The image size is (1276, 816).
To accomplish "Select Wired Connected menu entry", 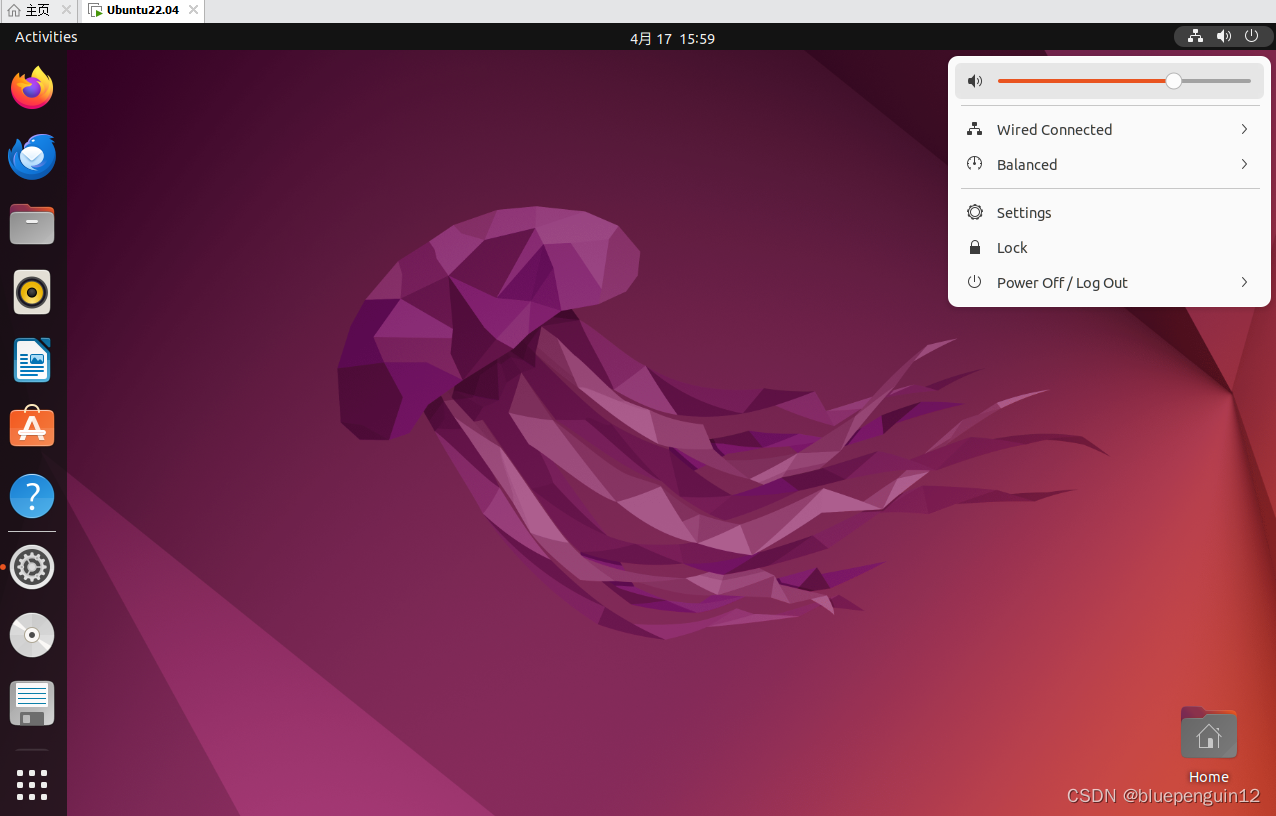I will coord(1109,129).
